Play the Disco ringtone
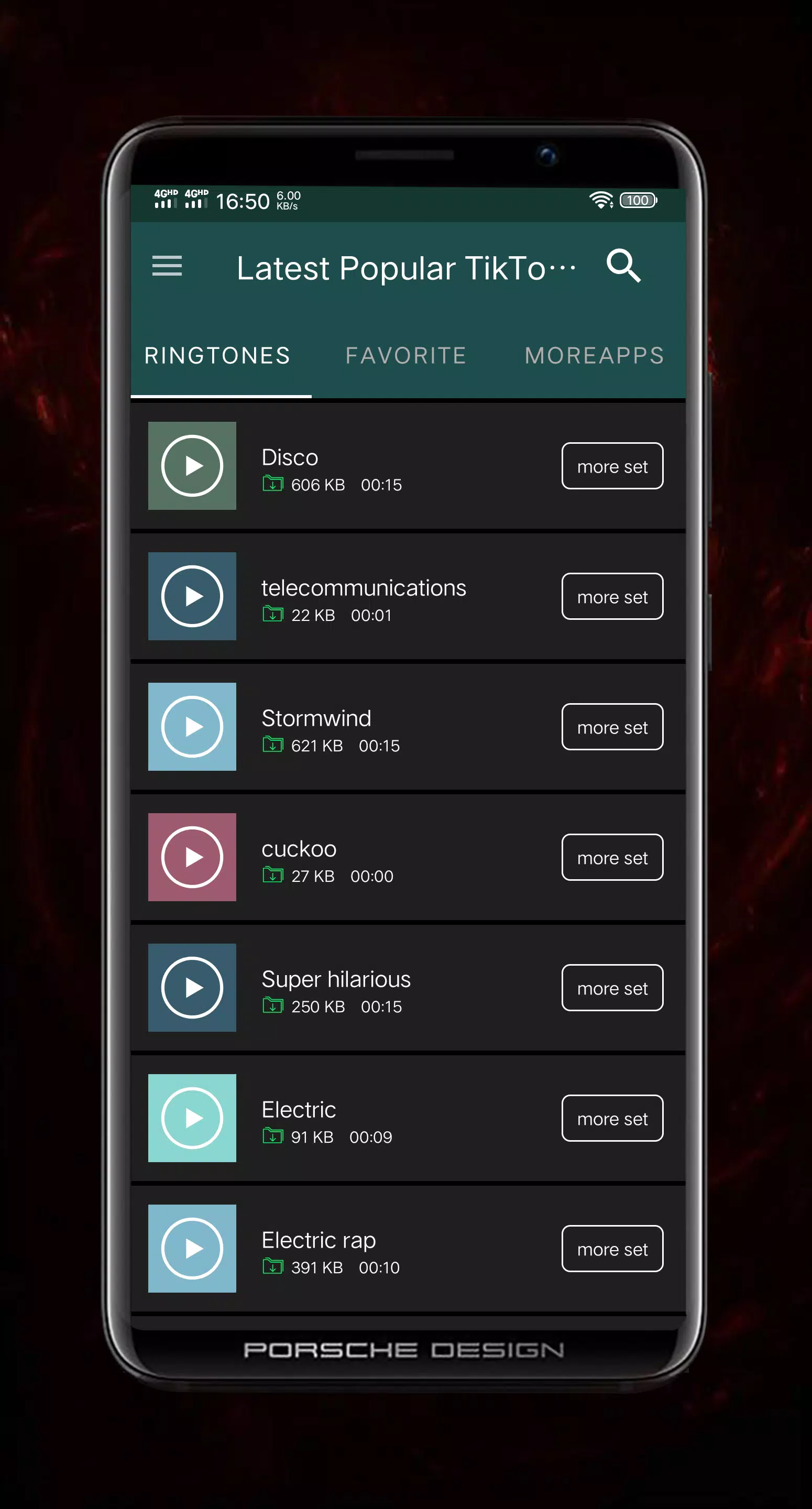 pos(192,466)
